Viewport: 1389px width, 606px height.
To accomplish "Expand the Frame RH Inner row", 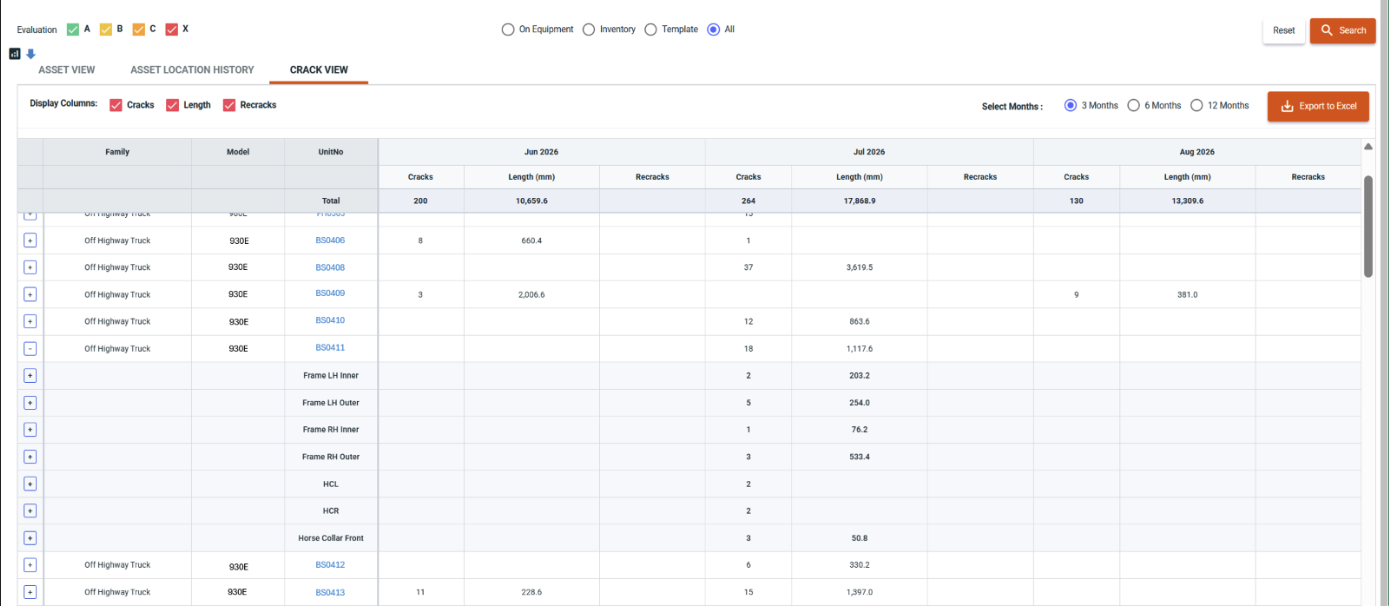I will click(x=30, y=430).
